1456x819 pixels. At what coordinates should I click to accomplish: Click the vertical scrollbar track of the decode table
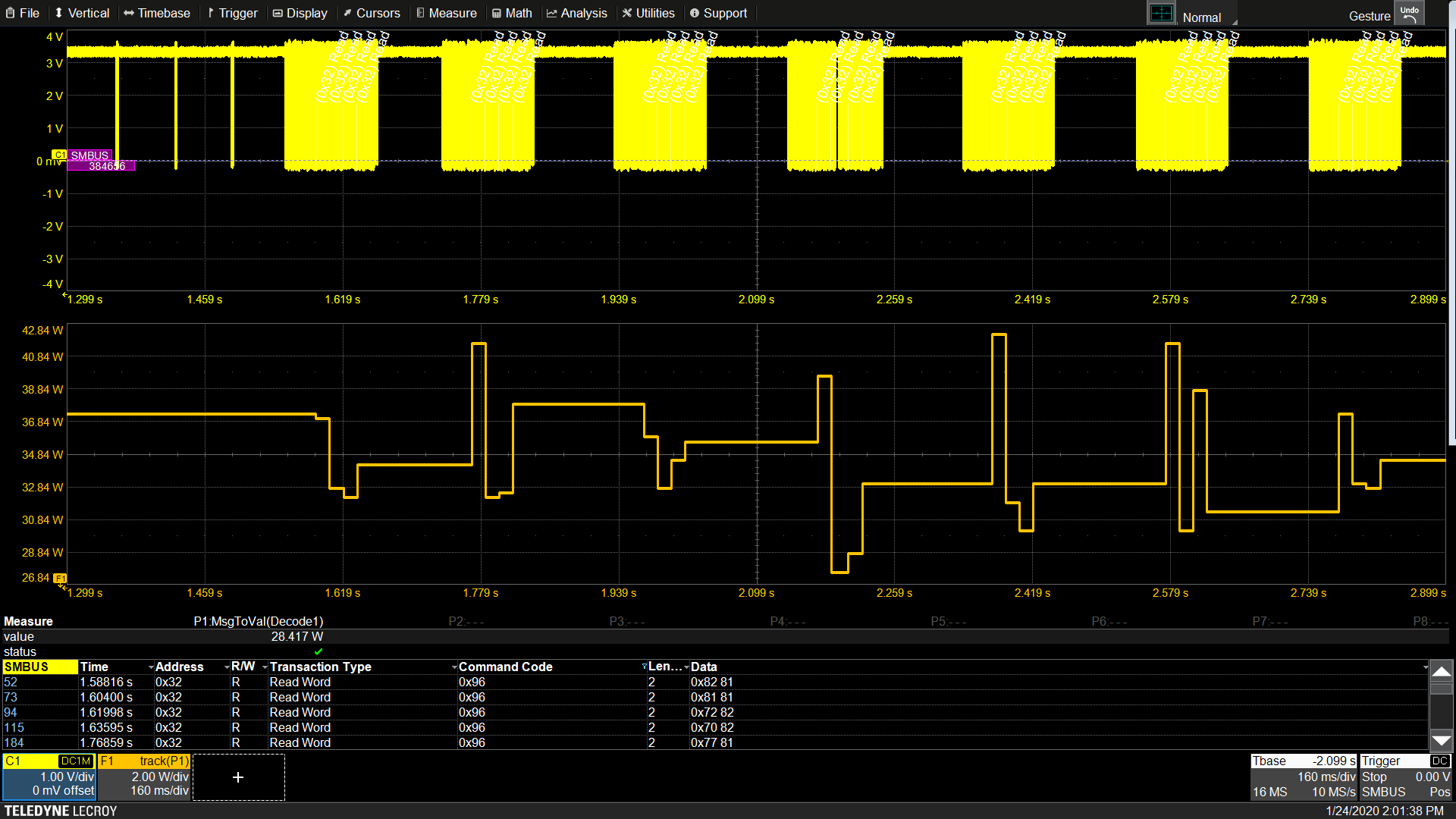(x=1441, y=713)
